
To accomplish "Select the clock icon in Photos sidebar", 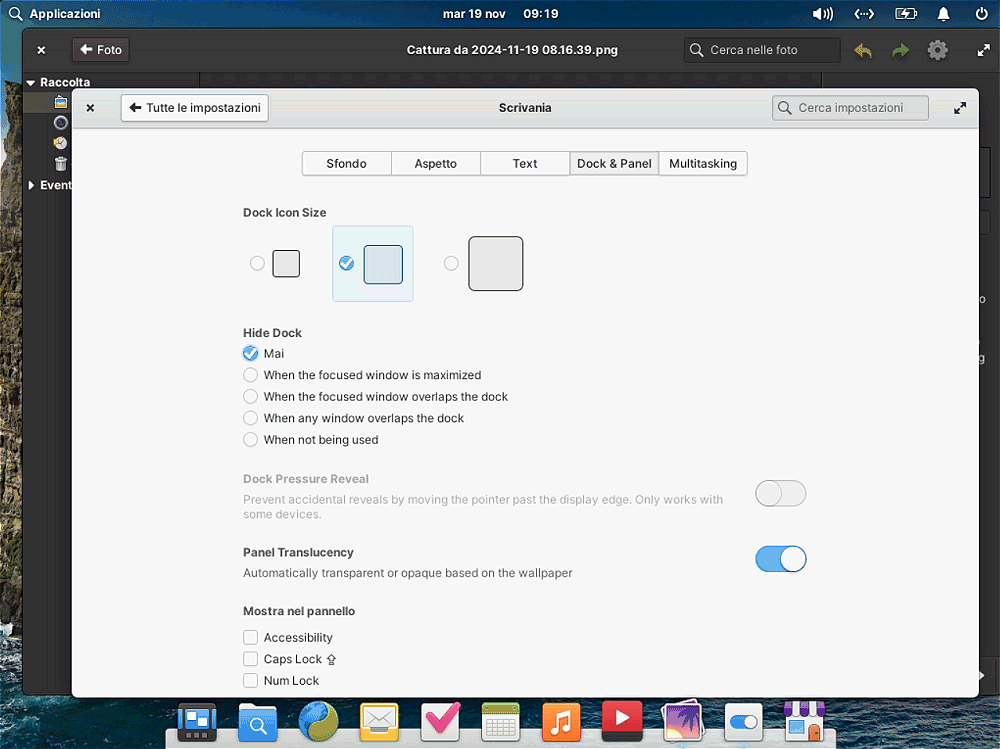I will pyautogui.click(x=61, y=143).
